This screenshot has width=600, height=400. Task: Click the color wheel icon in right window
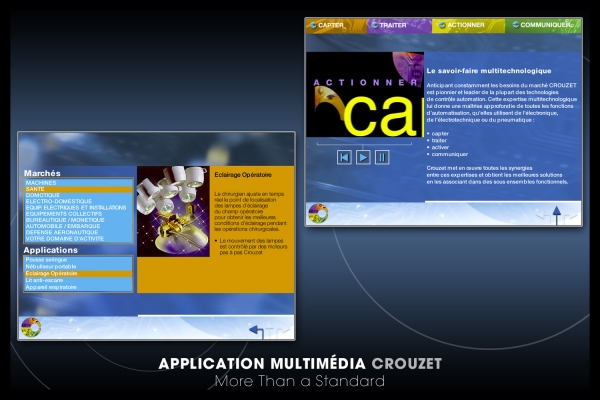tap(318, 213)
